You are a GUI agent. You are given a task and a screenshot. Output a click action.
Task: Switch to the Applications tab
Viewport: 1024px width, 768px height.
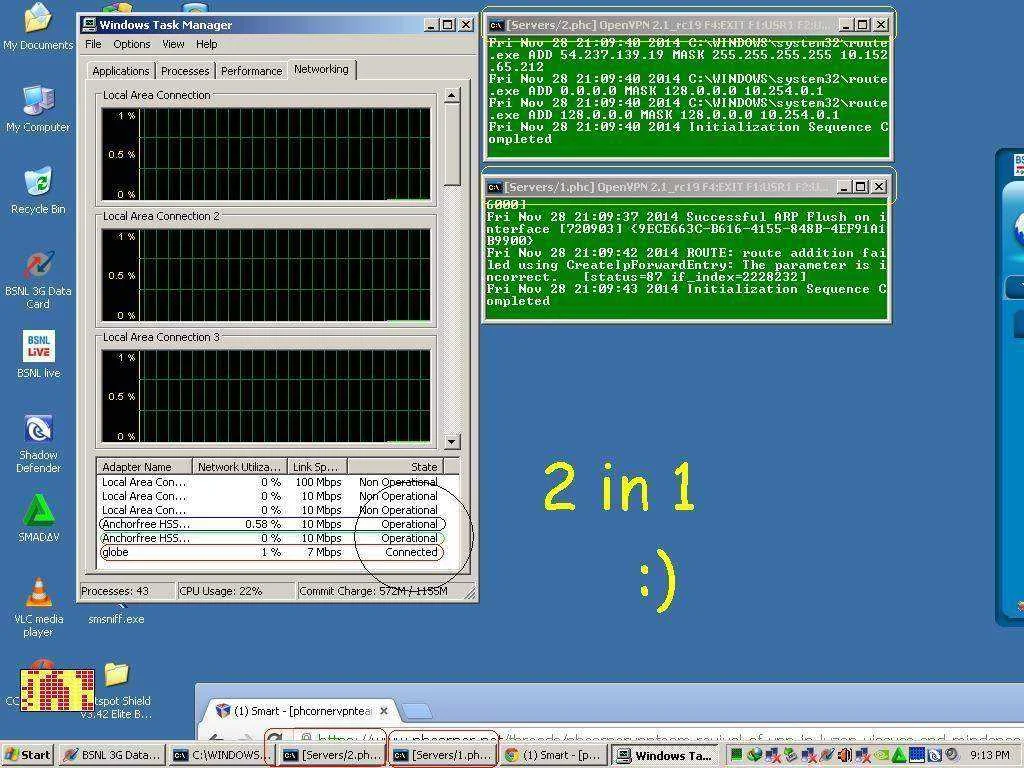121,71
